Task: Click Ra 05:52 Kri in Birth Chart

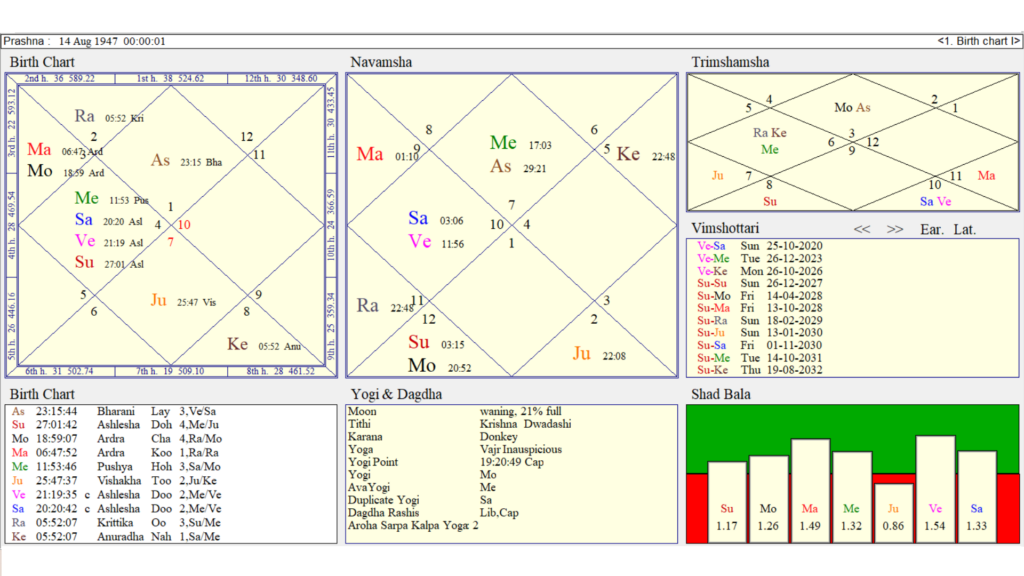Action: [x=109, y=117]
